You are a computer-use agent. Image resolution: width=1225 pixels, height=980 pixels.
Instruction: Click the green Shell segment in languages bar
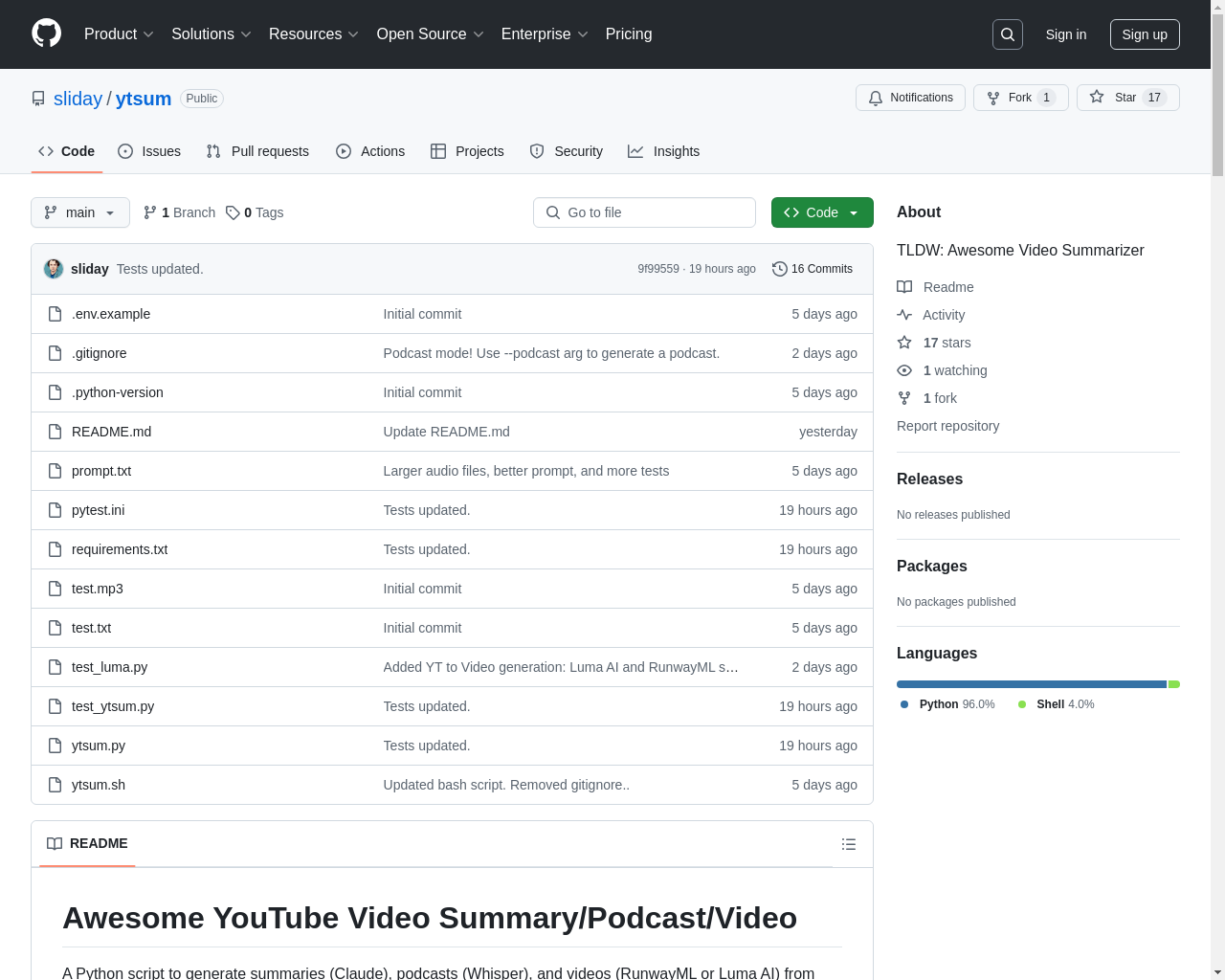tap(1174, 684)
